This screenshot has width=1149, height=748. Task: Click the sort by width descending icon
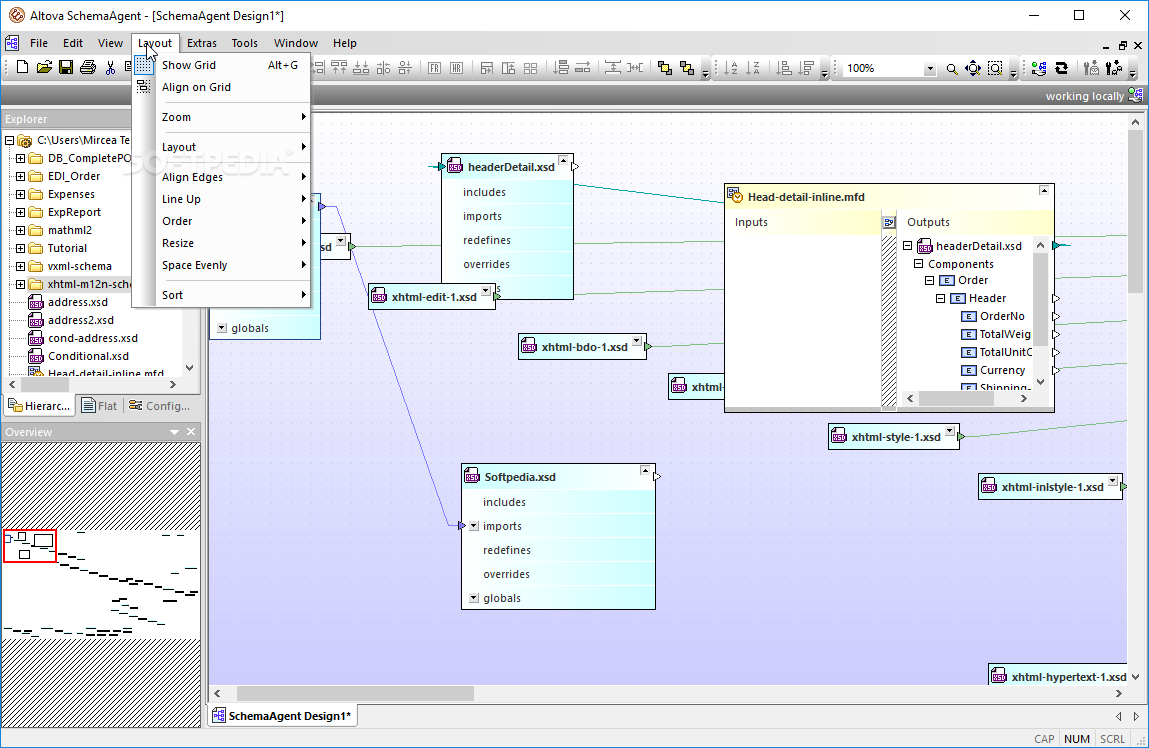pos(806,68)
